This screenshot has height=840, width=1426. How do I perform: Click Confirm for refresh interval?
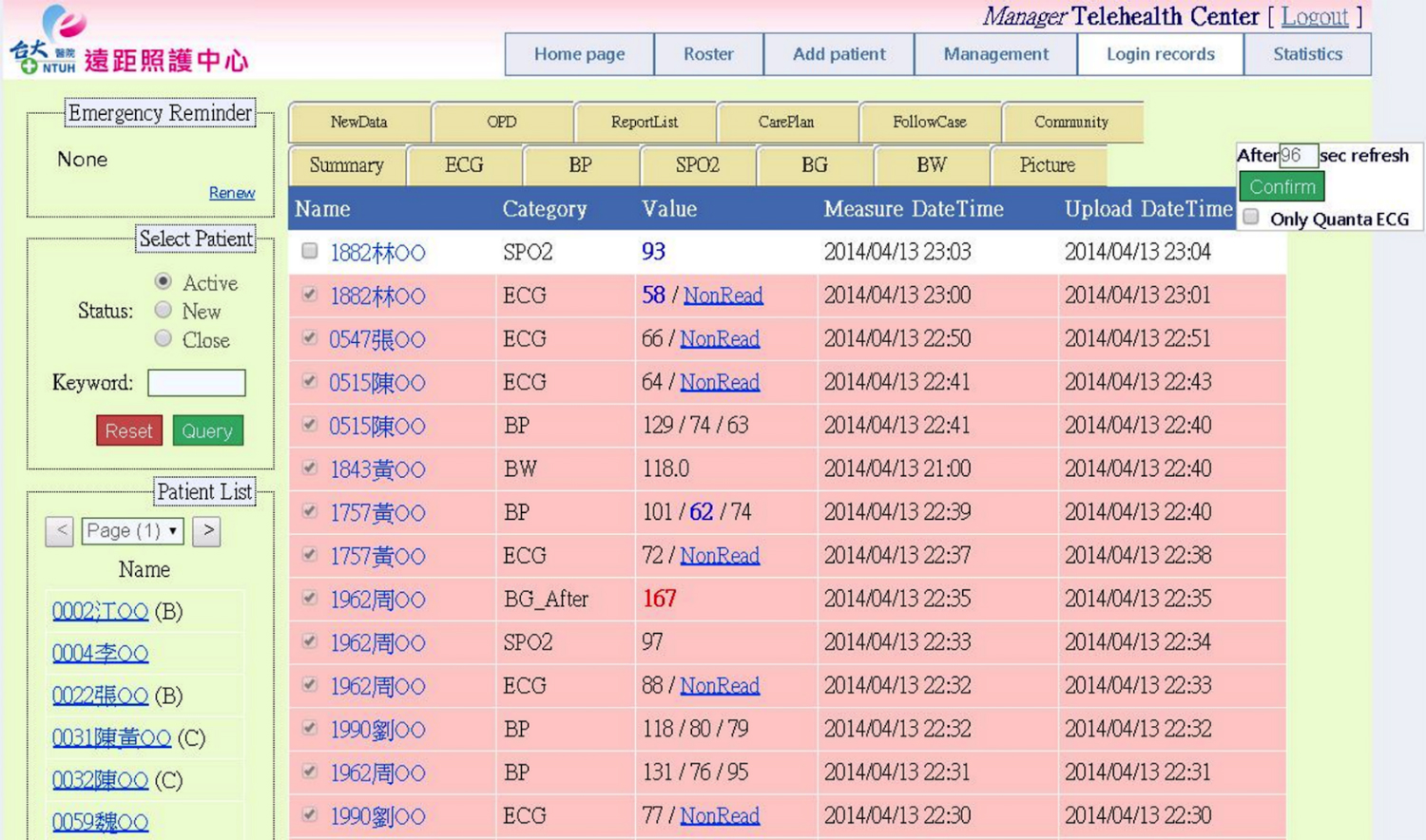(1281, 187)
